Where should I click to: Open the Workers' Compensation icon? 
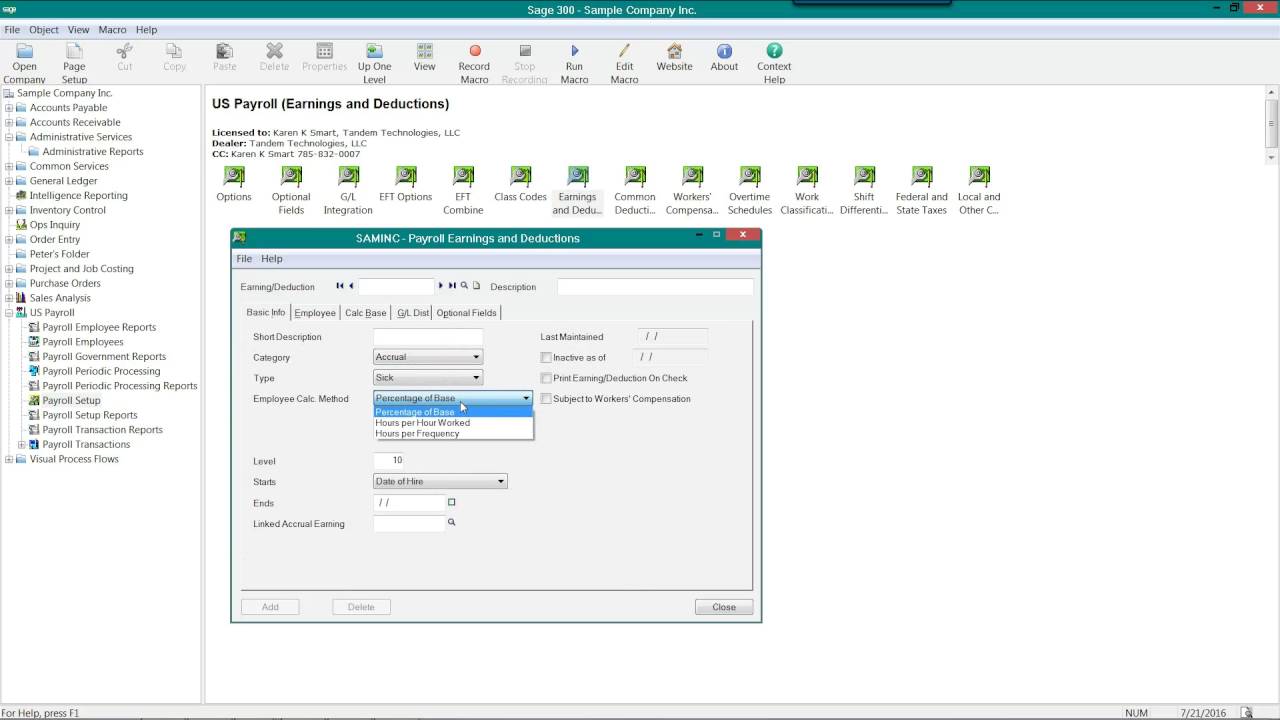pyautogui.click(x=692, y=190)
